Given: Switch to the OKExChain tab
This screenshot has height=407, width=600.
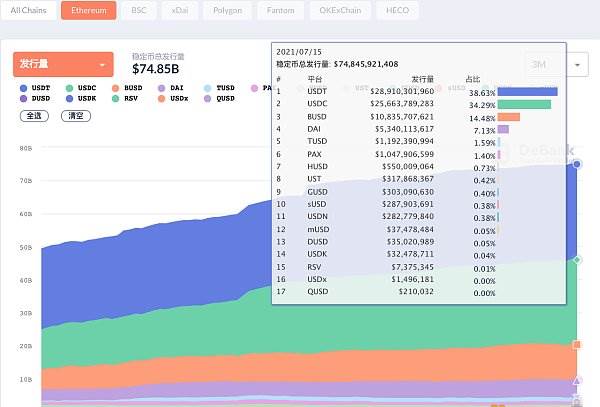Looking at the screenshot, I should pos(340,10).
